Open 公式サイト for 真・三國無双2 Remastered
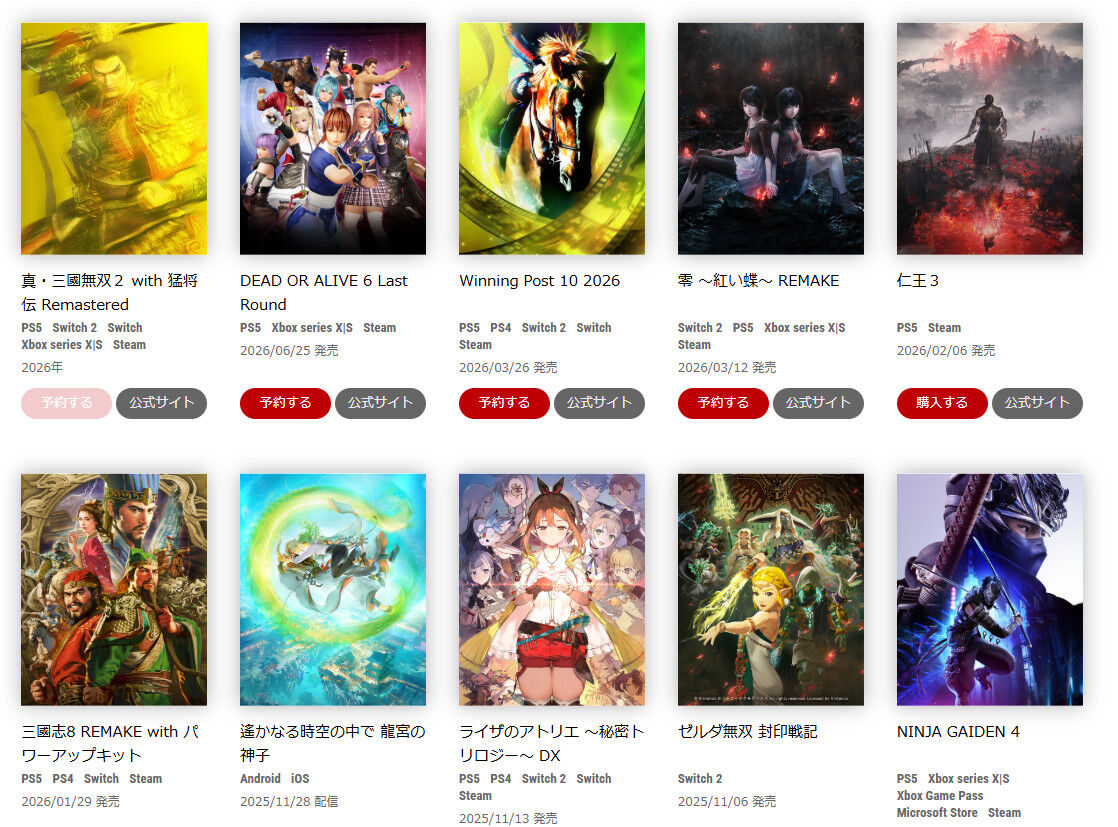The image size is (1118, 827). pyautogui.click(x=161, y=403)
